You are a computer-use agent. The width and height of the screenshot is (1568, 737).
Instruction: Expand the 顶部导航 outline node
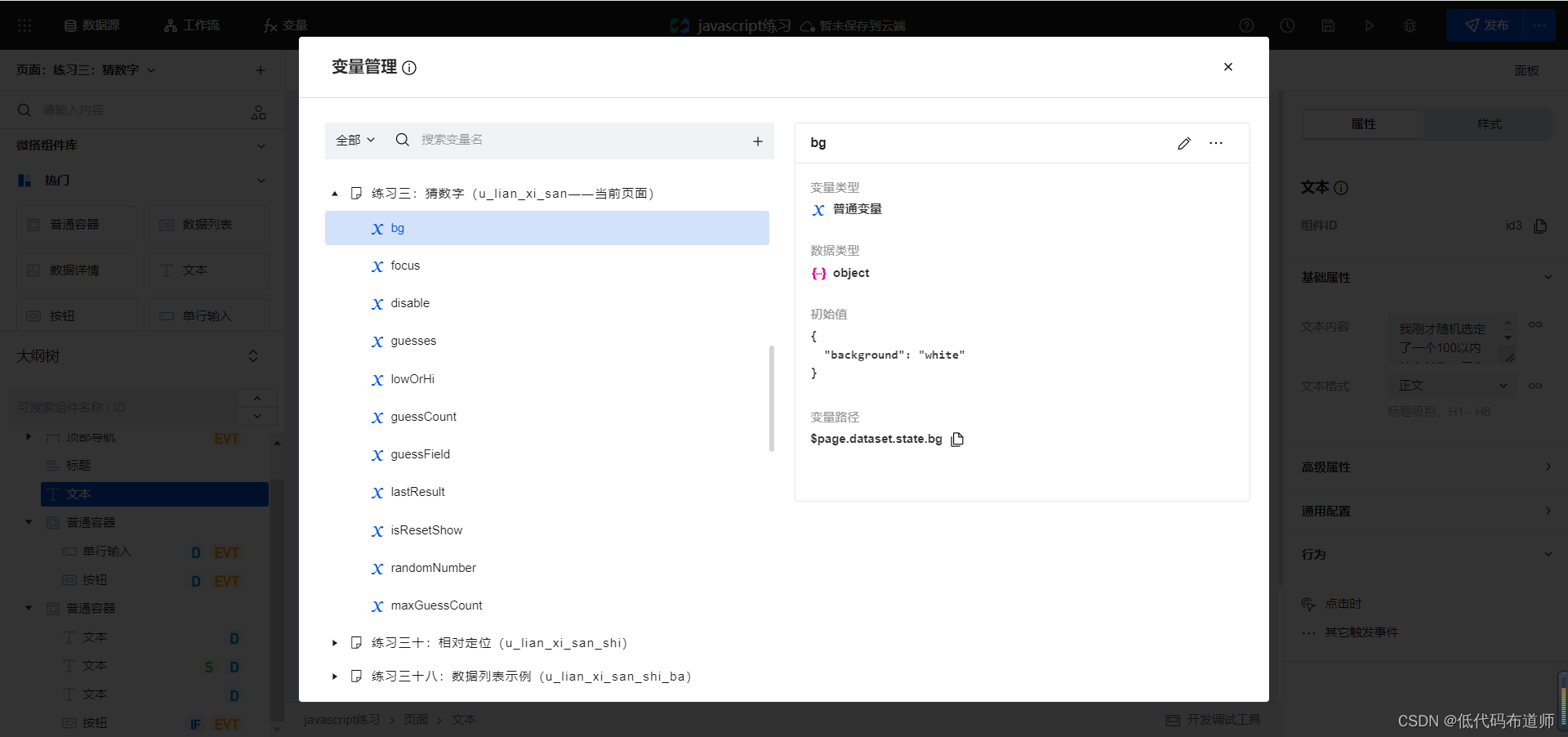click(29, 437)
